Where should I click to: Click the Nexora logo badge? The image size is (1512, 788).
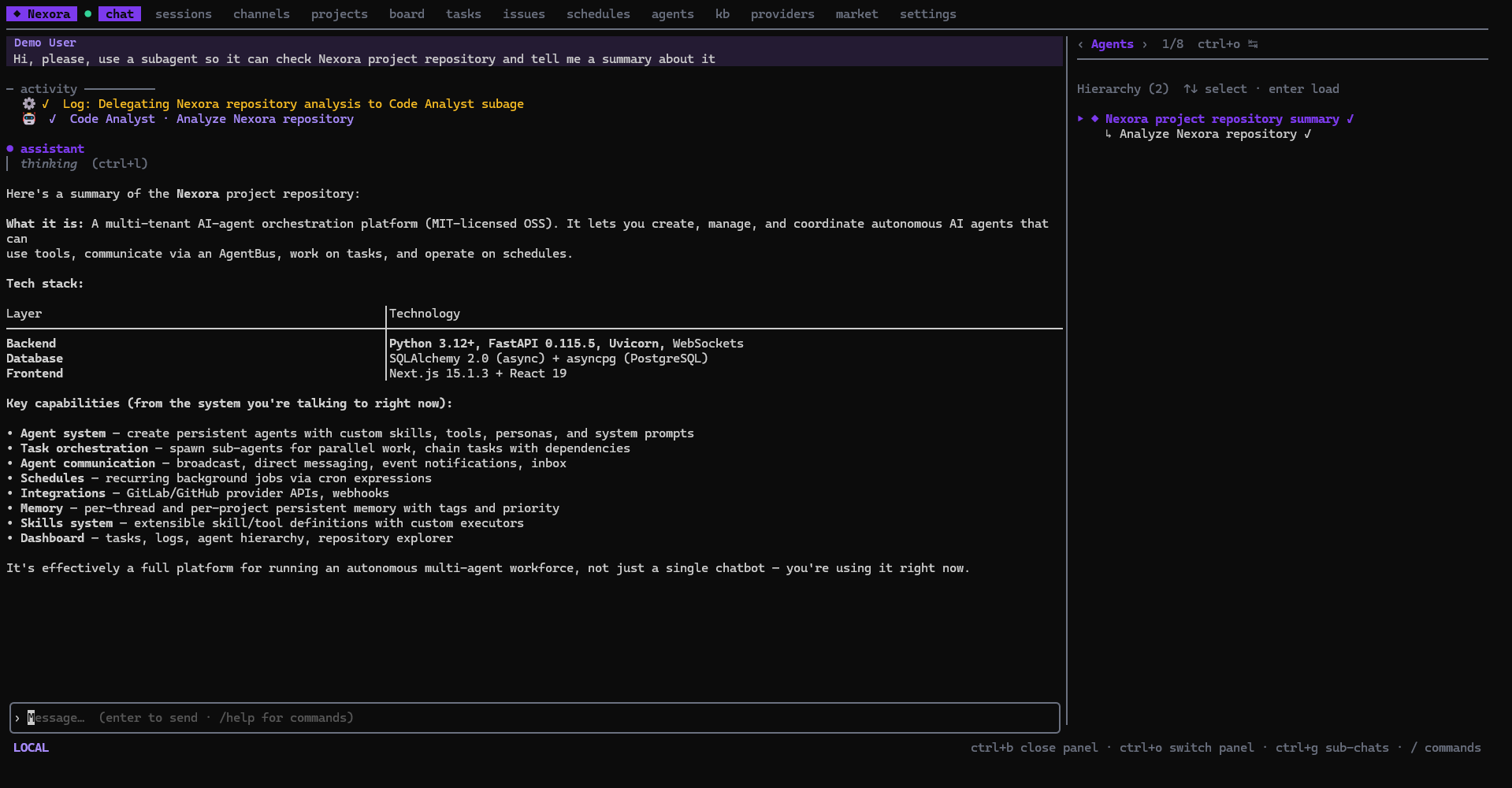(42, 14)
